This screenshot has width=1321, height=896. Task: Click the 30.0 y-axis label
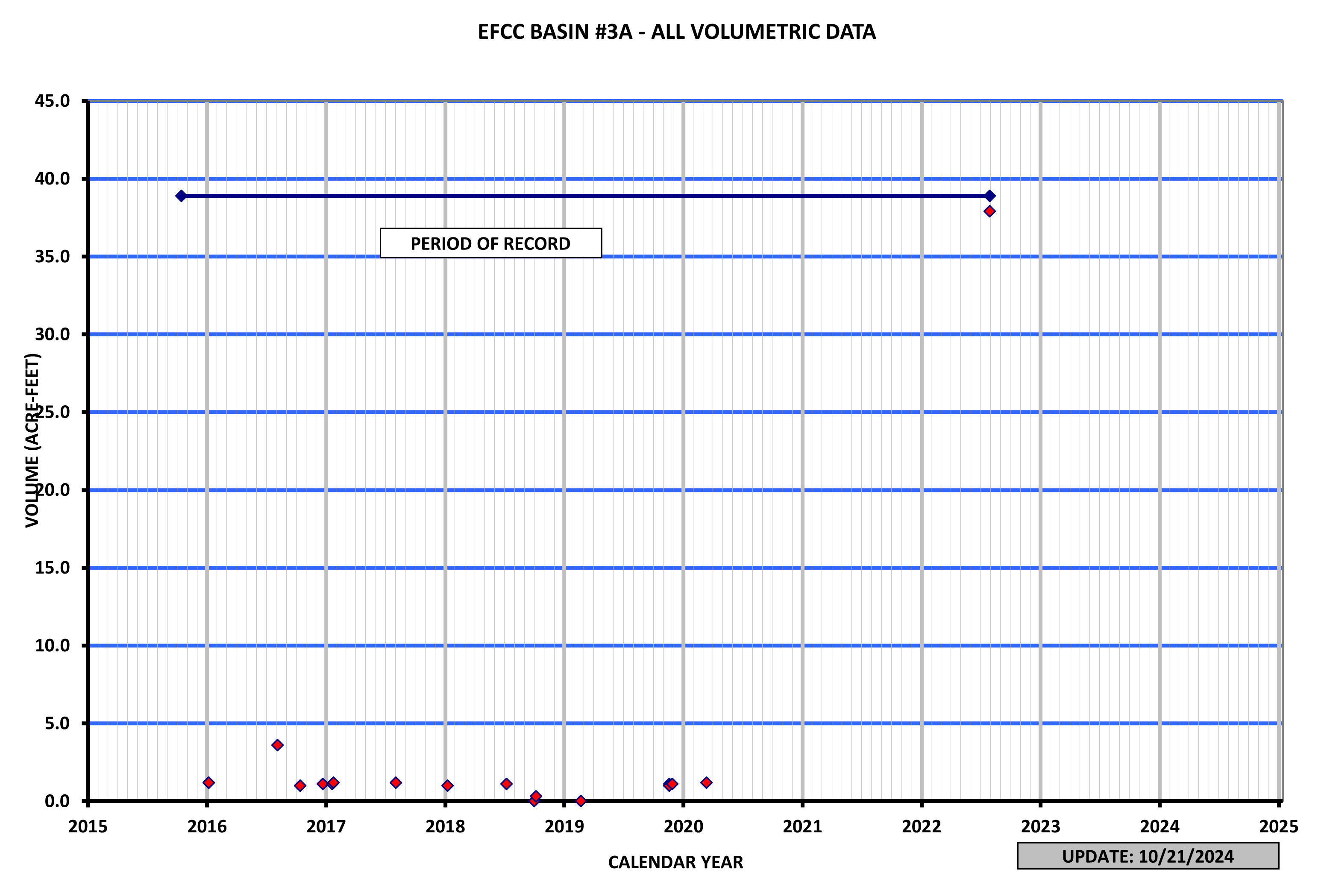point(52,334)
